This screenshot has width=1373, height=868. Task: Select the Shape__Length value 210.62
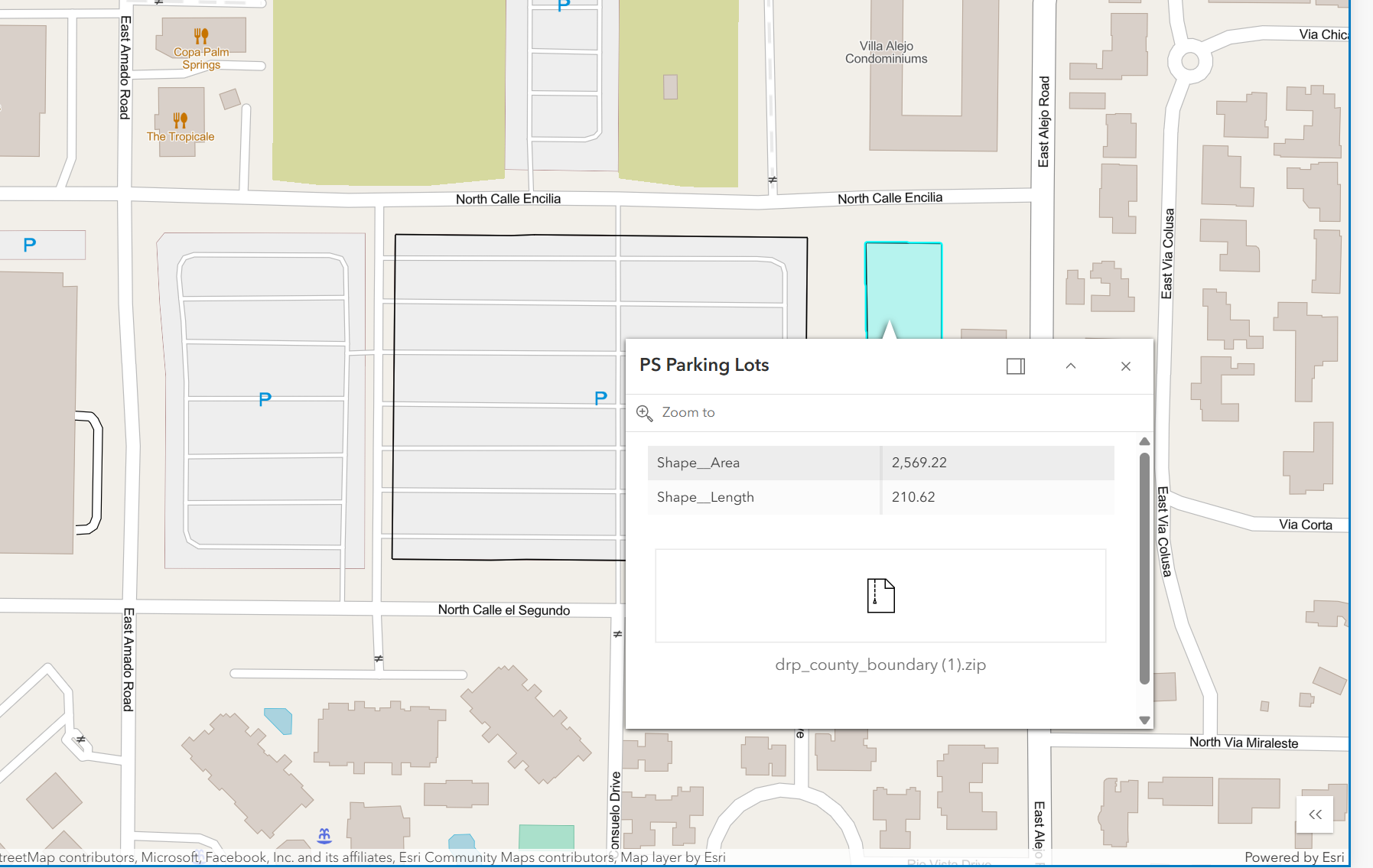coord(913,497)
